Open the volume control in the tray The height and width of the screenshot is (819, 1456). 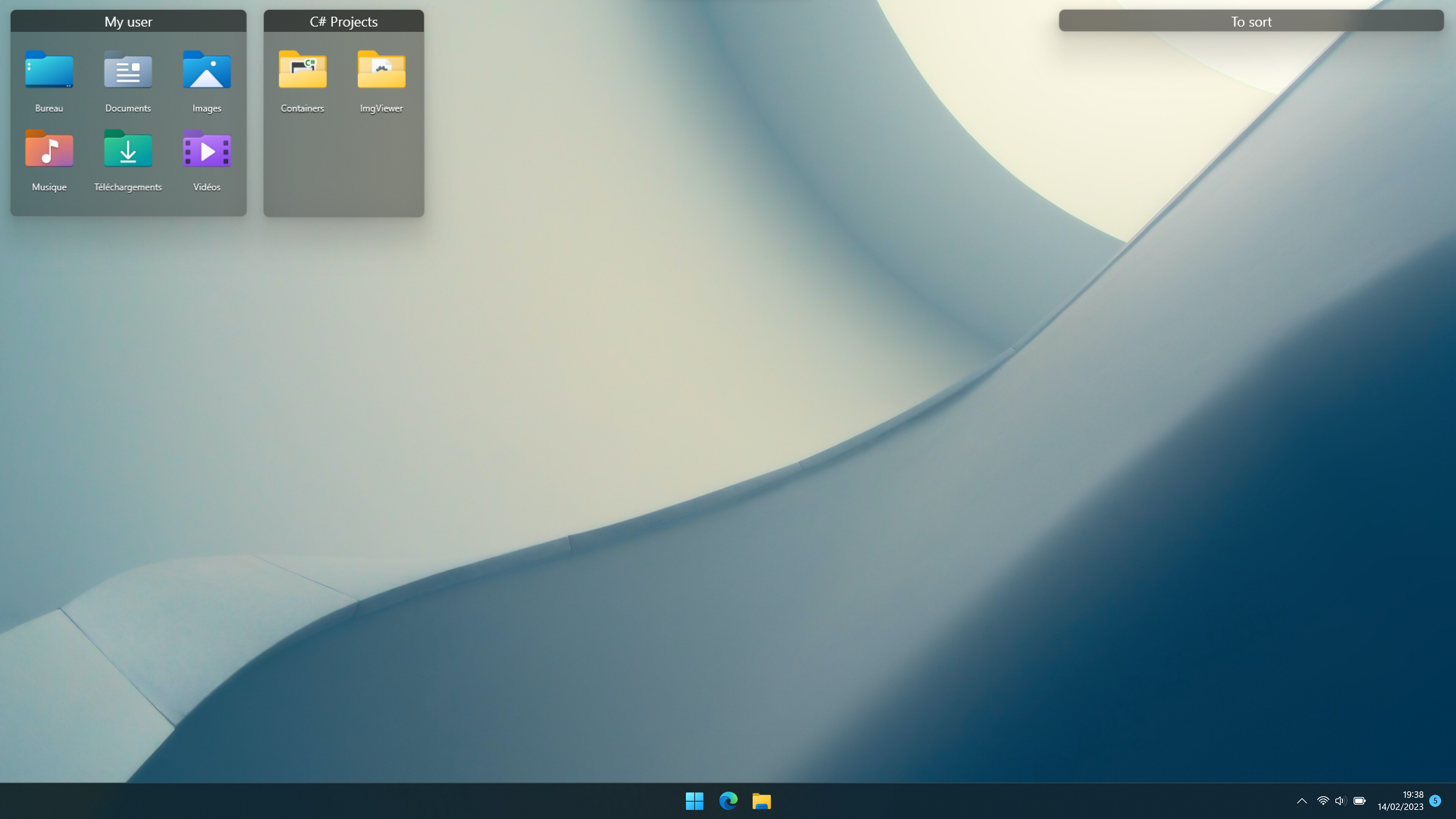coord(1340,801)
